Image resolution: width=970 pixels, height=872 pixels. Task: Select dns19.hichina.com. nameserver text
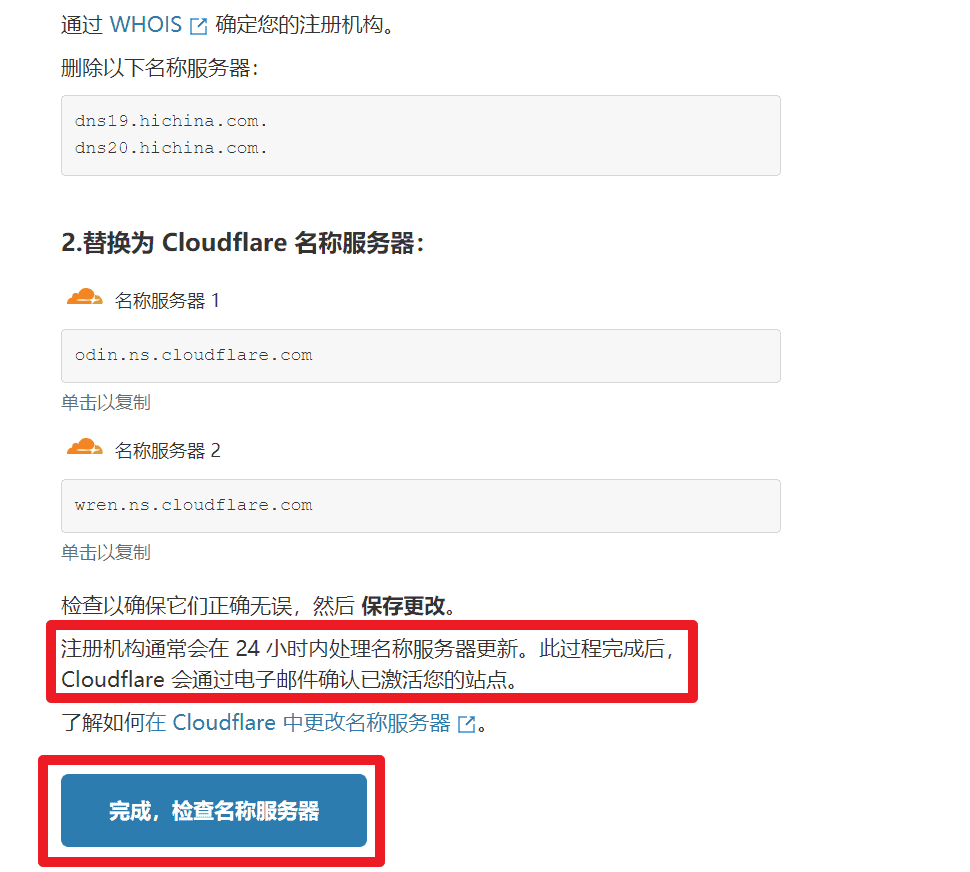point(171,121)
